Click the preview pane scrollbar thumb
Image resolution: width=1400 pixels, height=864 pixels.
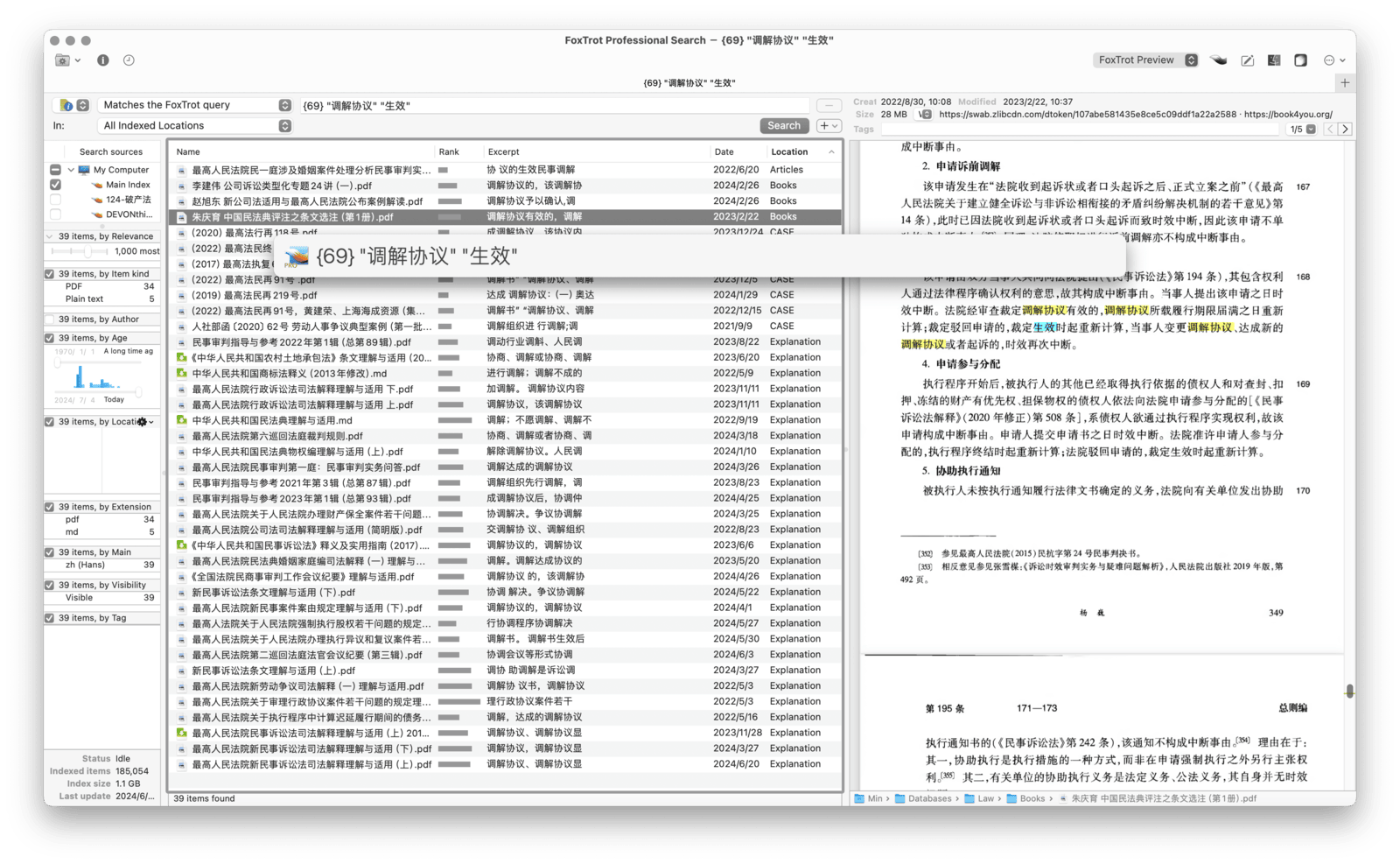[x=1350, y=692]
